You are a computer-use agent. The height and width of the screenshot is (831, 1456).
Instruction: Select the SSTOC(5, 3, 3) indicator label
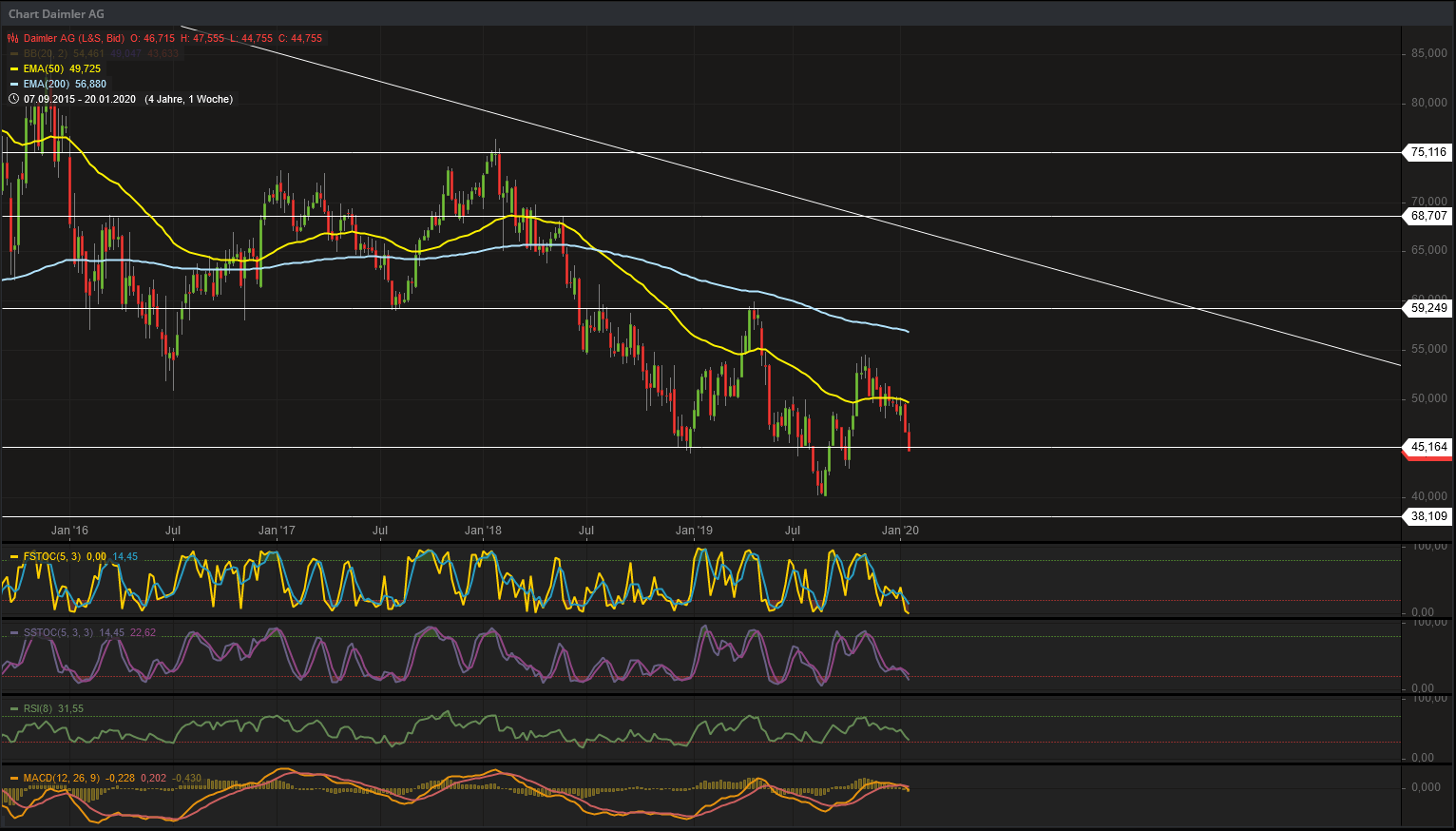coord(59,632)
